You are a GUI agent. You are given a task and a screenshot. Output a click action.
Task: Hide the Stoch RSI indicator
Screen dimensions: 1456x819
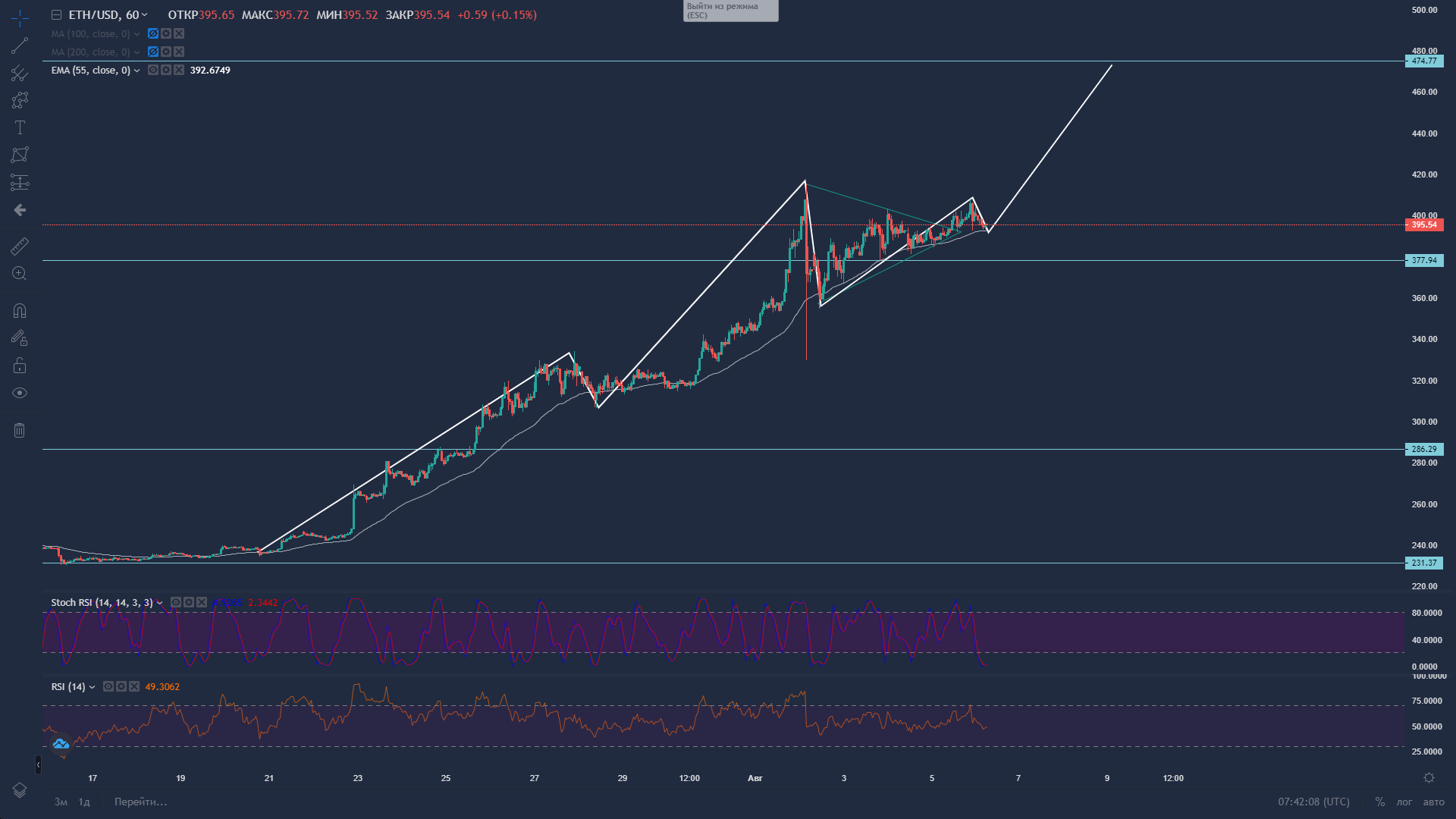176,602
